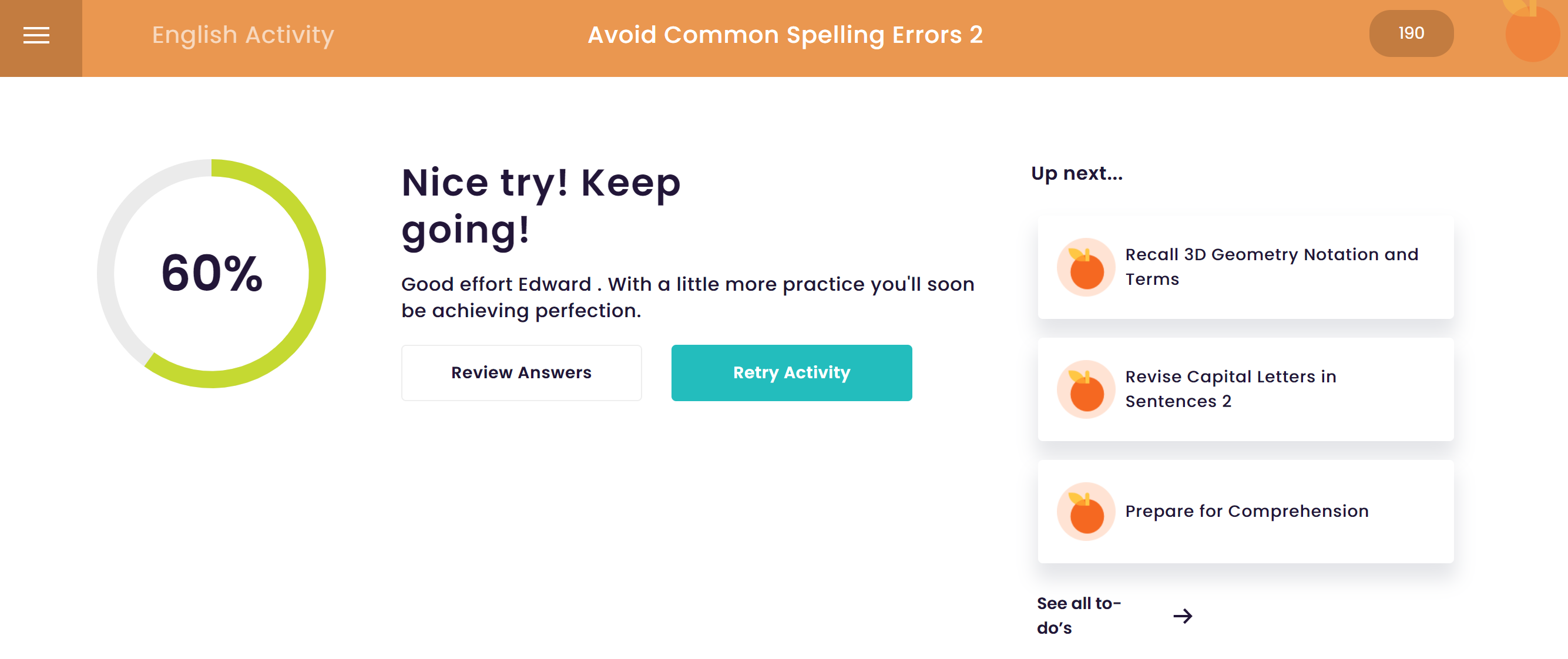Click the Up next... heading
Image resolution: width=1568 pixels, height=659 pixels.
coord(1076,173)
